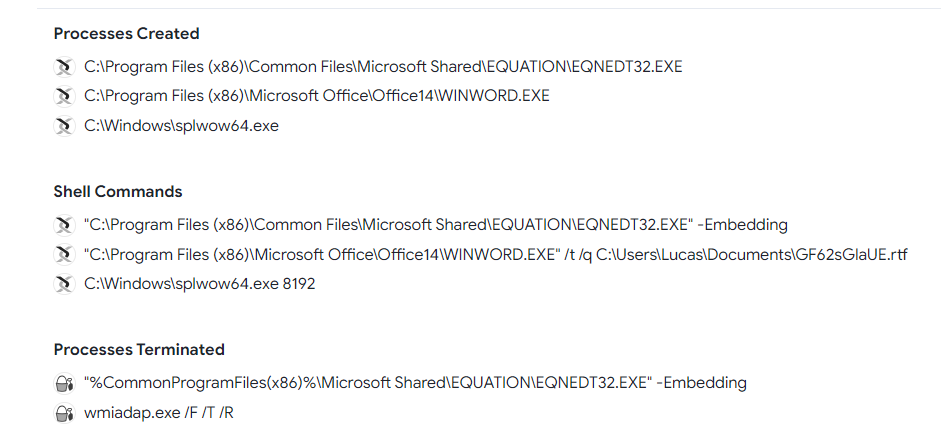Click the icon beside the terminated %CommonProgramFiles(x86)% EQNEDT32.EXE entry

[64, 383]
